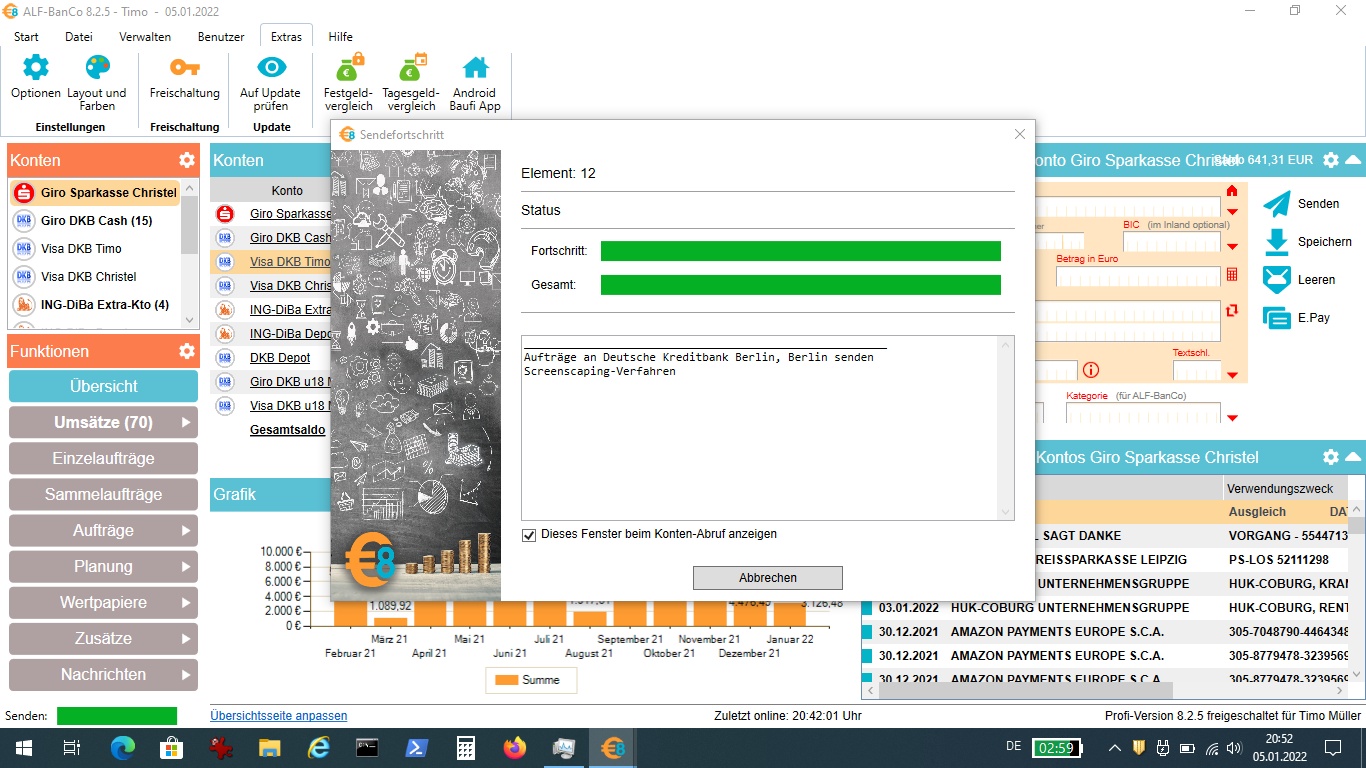Click Sammelaufträge function button
1366x768 pixels.
pos(104,494)
